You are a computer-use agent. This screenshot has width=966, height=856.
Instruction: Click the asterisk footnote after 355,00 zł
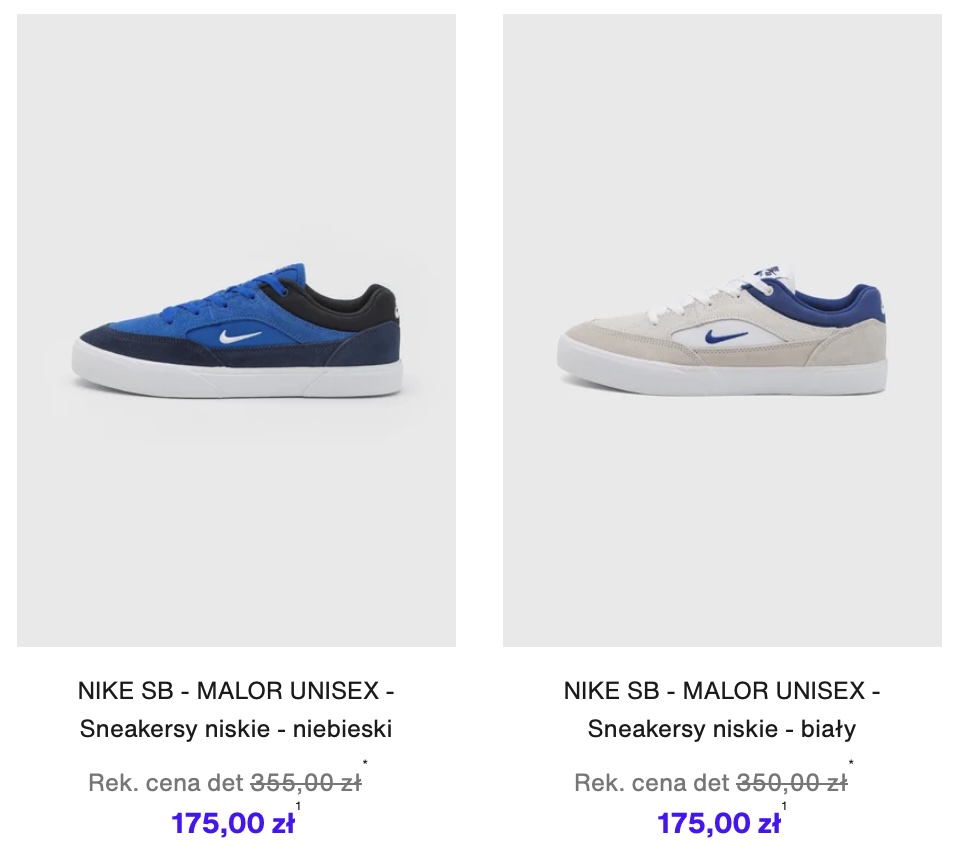[365, 764]
